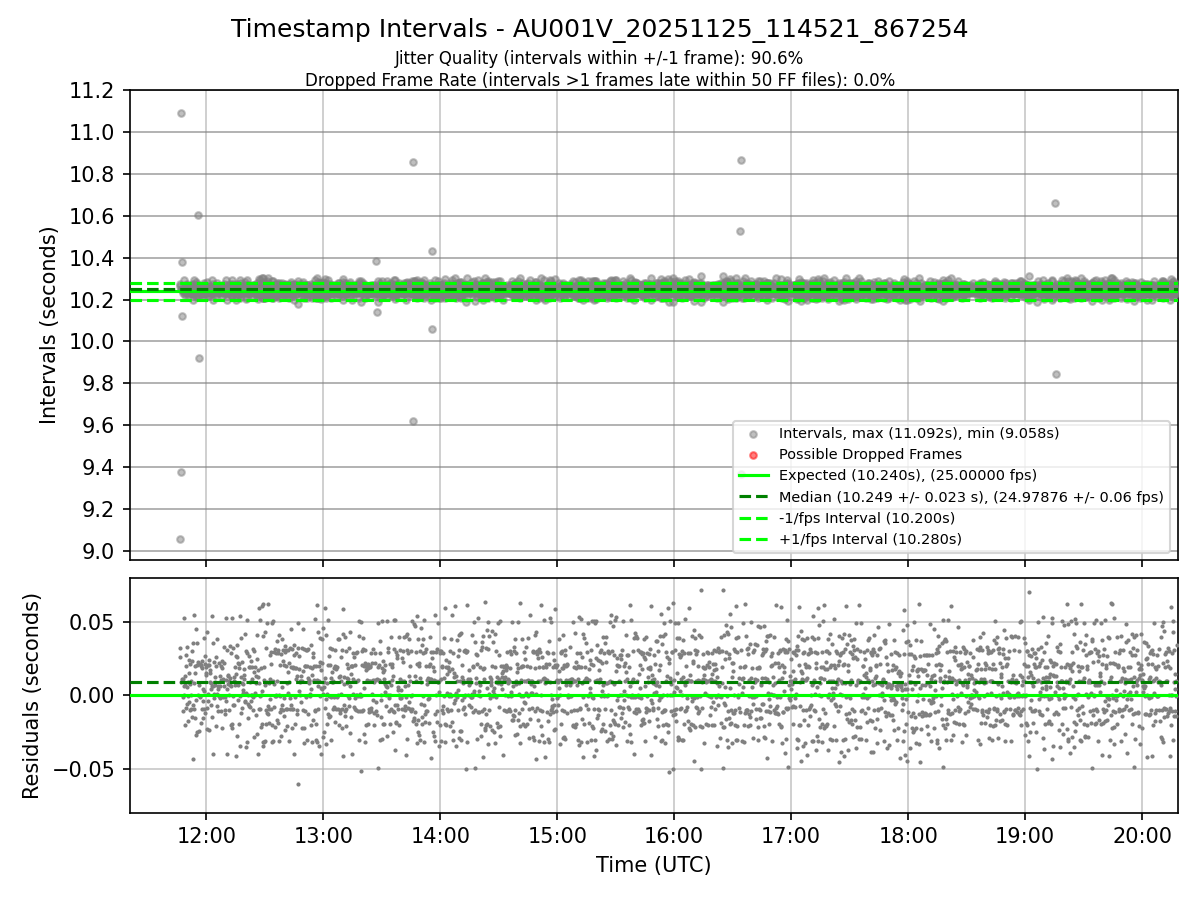This screenshot has width=1200, height=900.
Task: Click the legend entry 'Median (10.249 +/- 0.023 s)'
Action: [x=971, y=496]
